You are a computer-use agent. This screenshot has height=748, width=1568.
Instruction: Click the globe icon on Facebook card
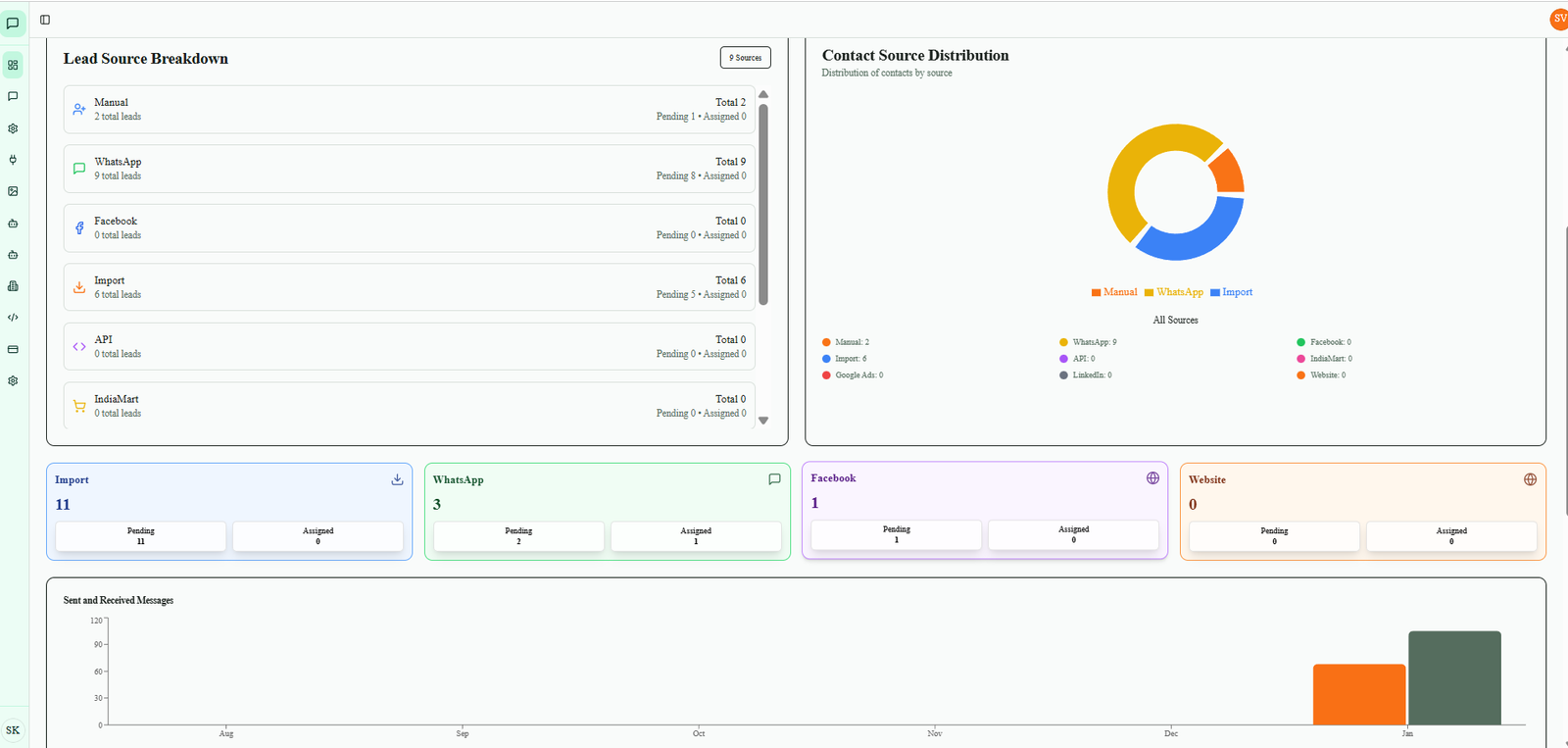point(1152,478)
